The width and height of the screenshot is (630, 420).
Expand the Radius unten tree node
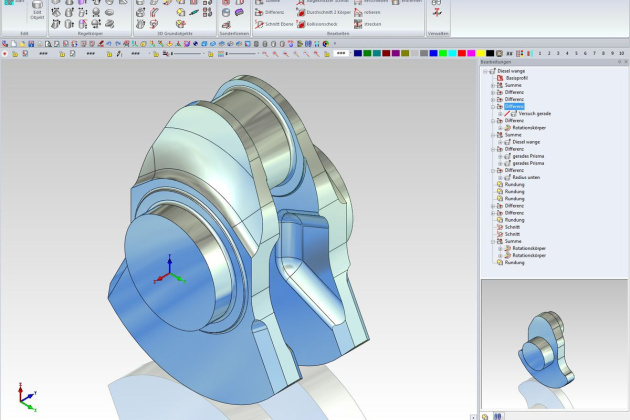[499, 177]
